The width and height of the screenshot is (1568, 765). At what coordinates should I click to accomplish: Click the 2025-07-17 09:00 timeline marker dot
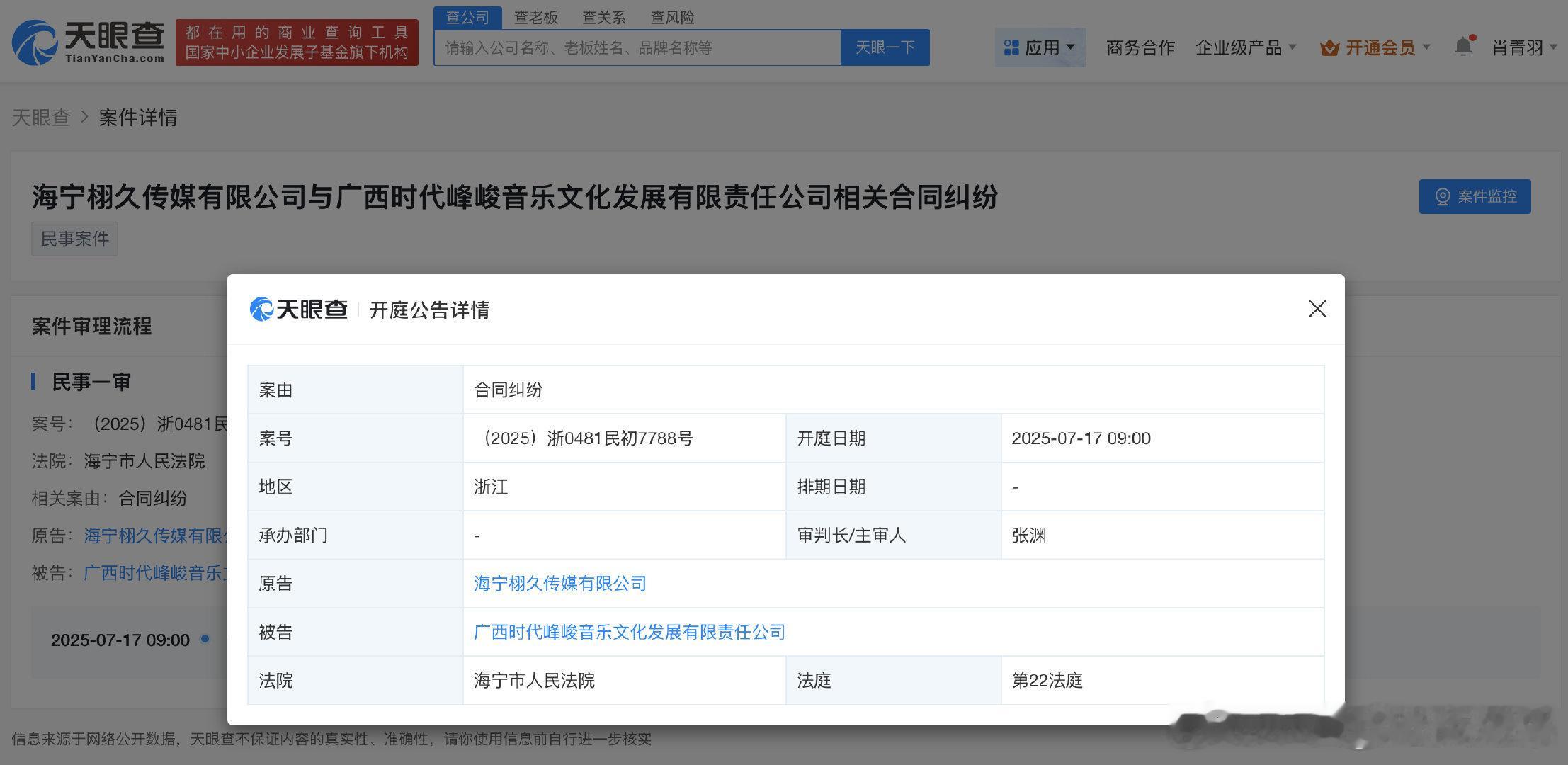point(205,638)
